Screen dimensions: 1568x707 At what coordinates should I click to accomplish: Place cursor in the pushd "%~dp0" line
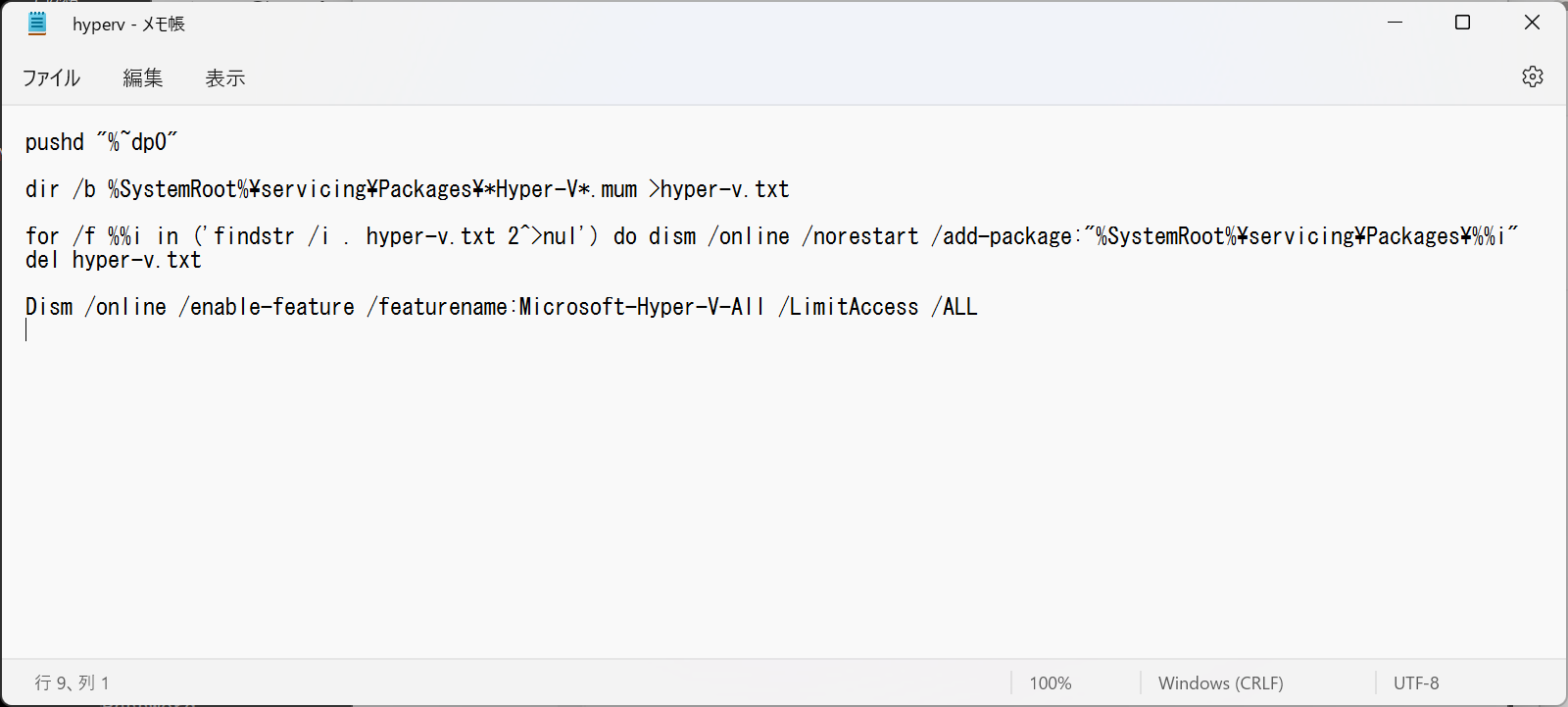100,141
